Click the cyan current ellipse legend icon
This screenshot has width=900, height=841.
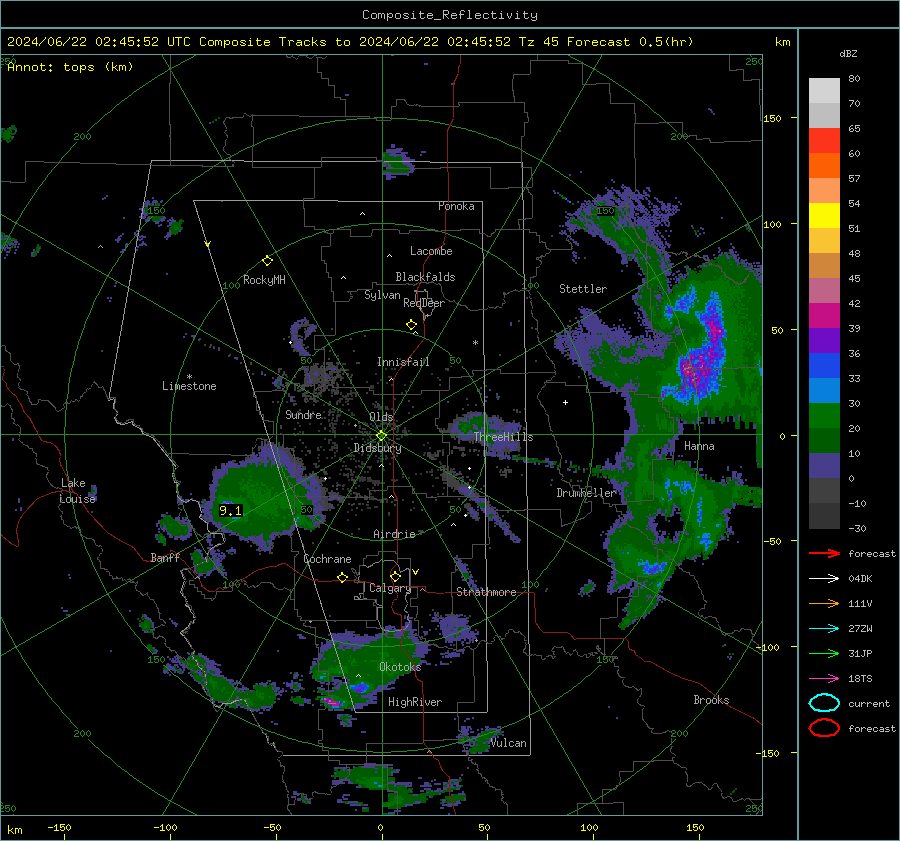click(x=824, y=703)
